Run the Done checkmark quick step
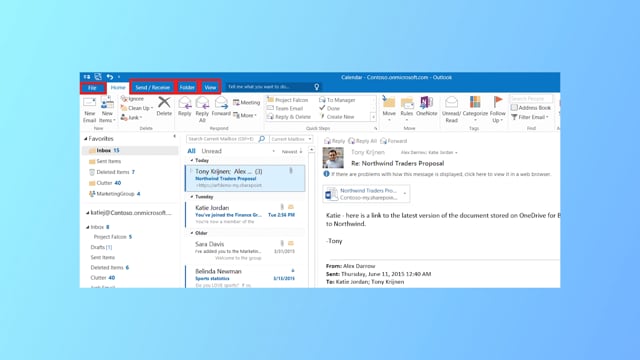This screenshot has height=360, width=640. pos(329,108)
